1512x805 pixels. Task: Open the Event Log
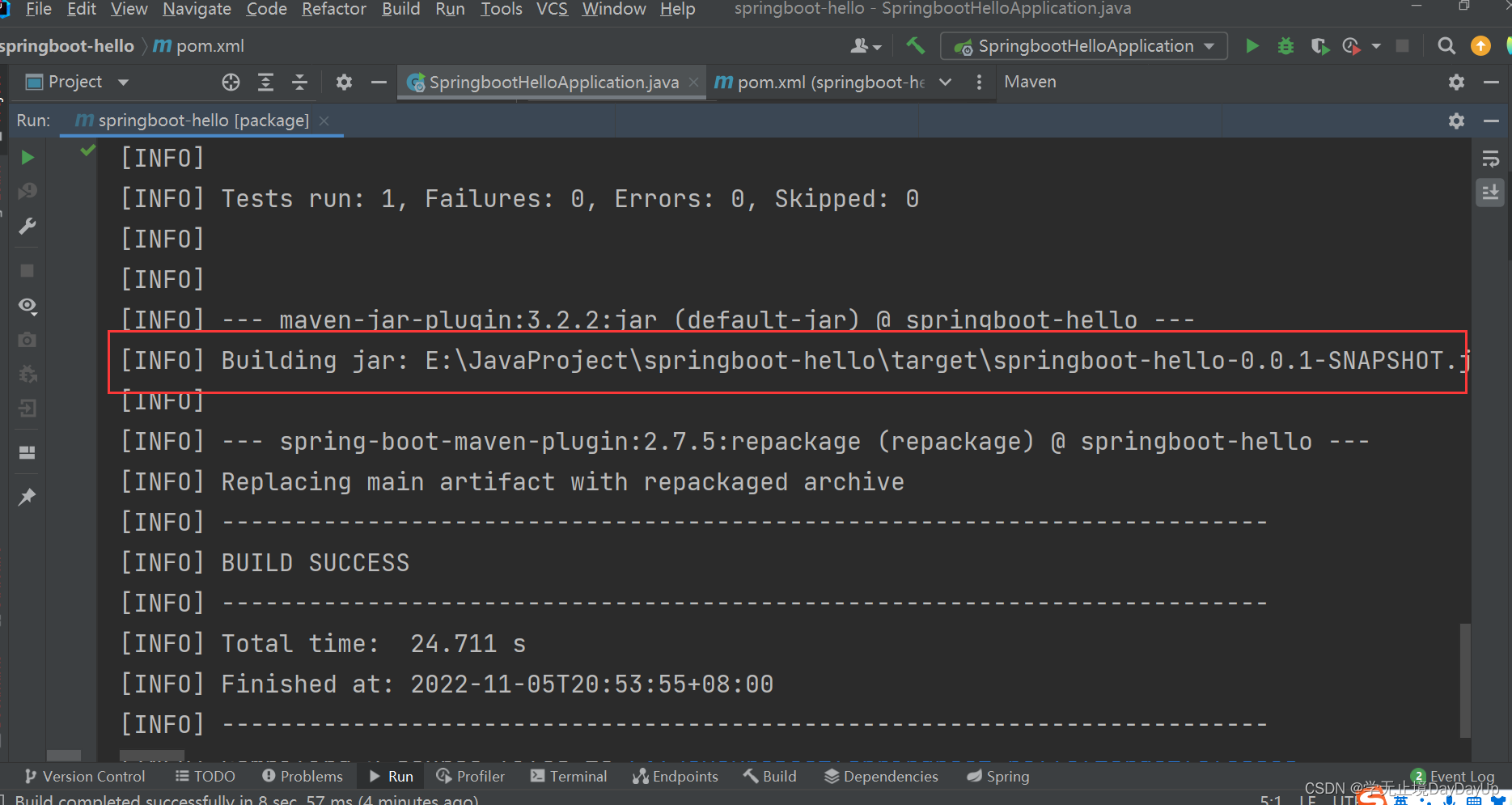pyautogui.click(x=1453, y=776)
